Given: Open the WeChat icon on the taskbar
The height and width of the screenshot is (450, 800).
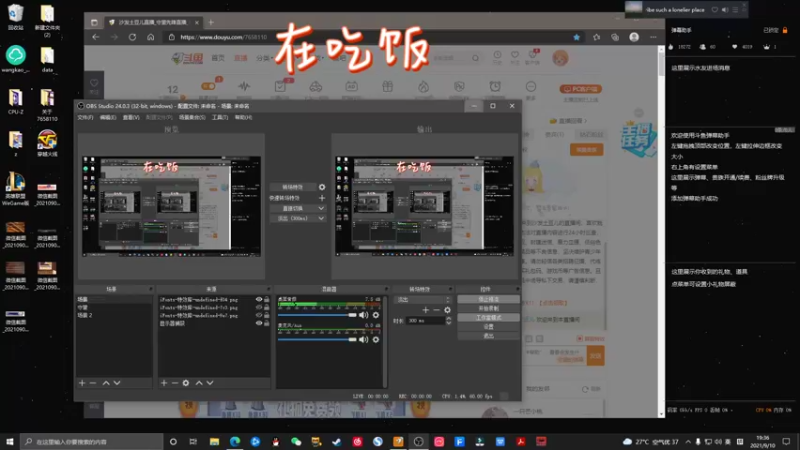Looking at the screenshot, I should [x=296, y=441].
